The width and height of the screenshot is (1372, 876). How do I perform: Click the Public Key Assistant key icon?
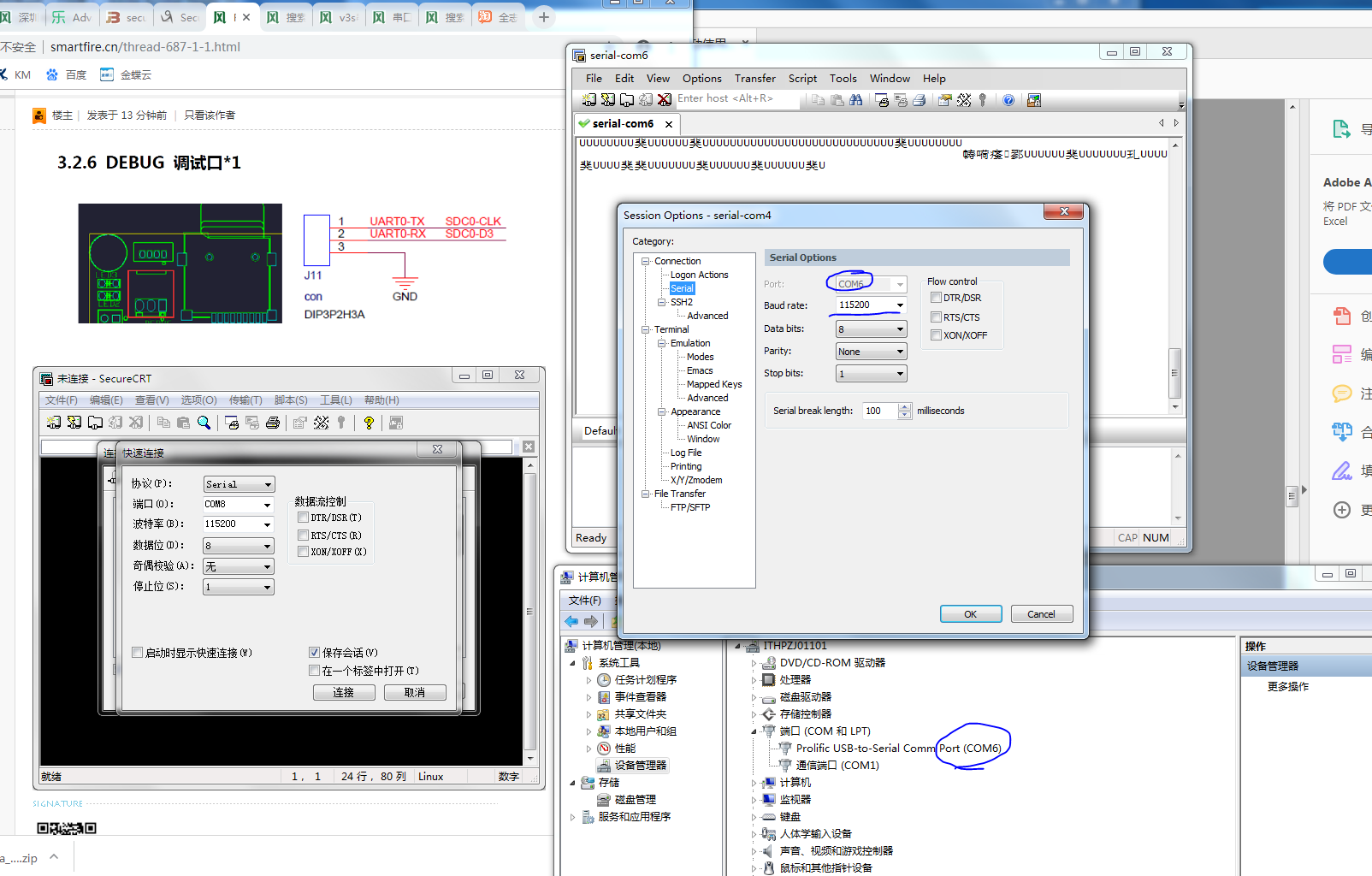[983, 100]
